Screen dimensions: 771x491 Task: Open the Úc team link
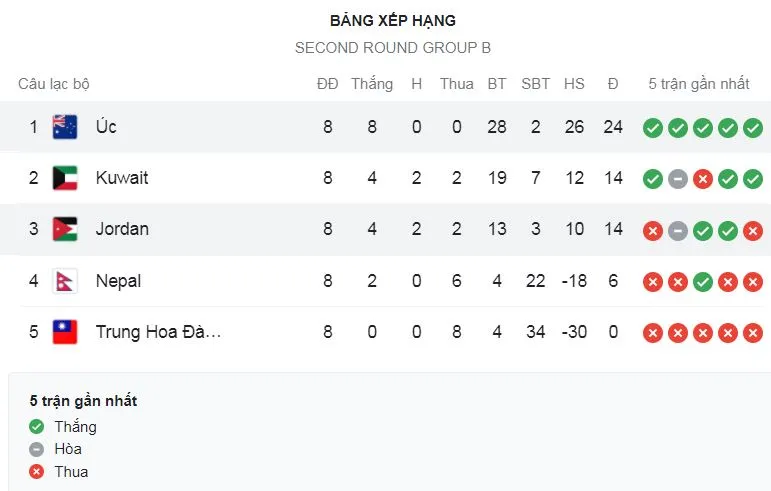(x=106, y=127)
